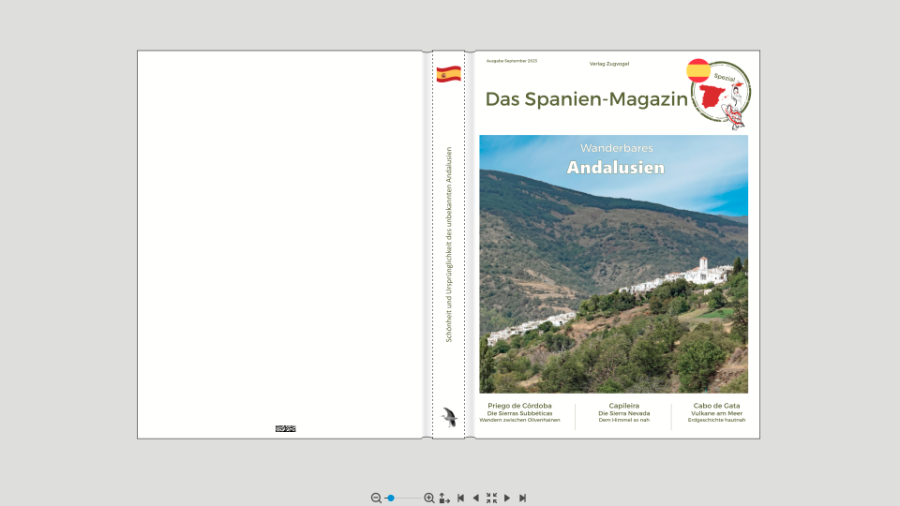
Task: Exit fullscreen preview mode
Action: (x=491, y=498)
